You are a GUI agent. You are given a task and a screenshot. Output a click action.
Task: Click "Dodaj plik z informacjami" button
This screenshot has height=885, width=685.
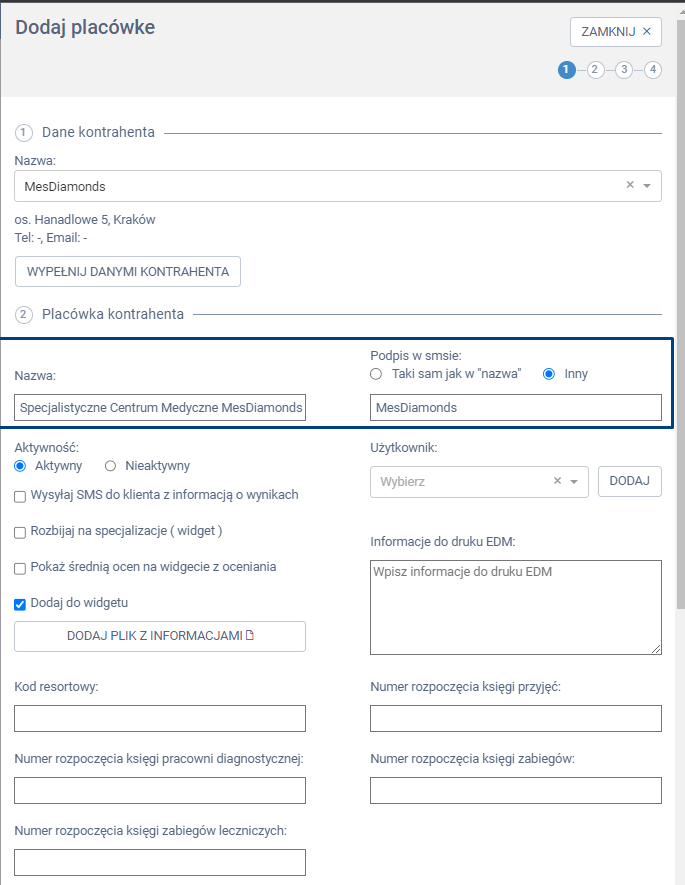[160, 636]
